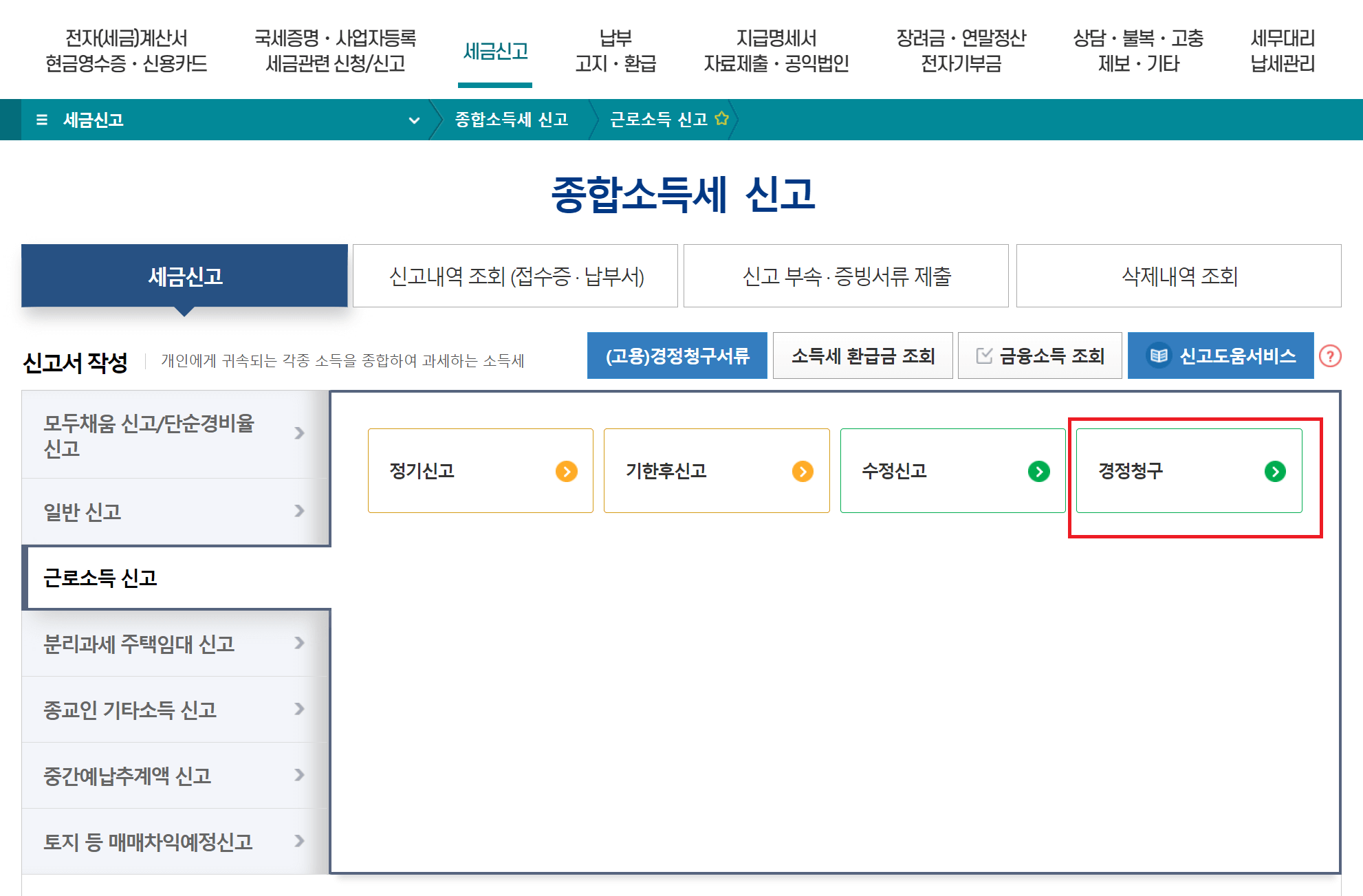Click the orange arrow on 정기신고

click(566, 471)
